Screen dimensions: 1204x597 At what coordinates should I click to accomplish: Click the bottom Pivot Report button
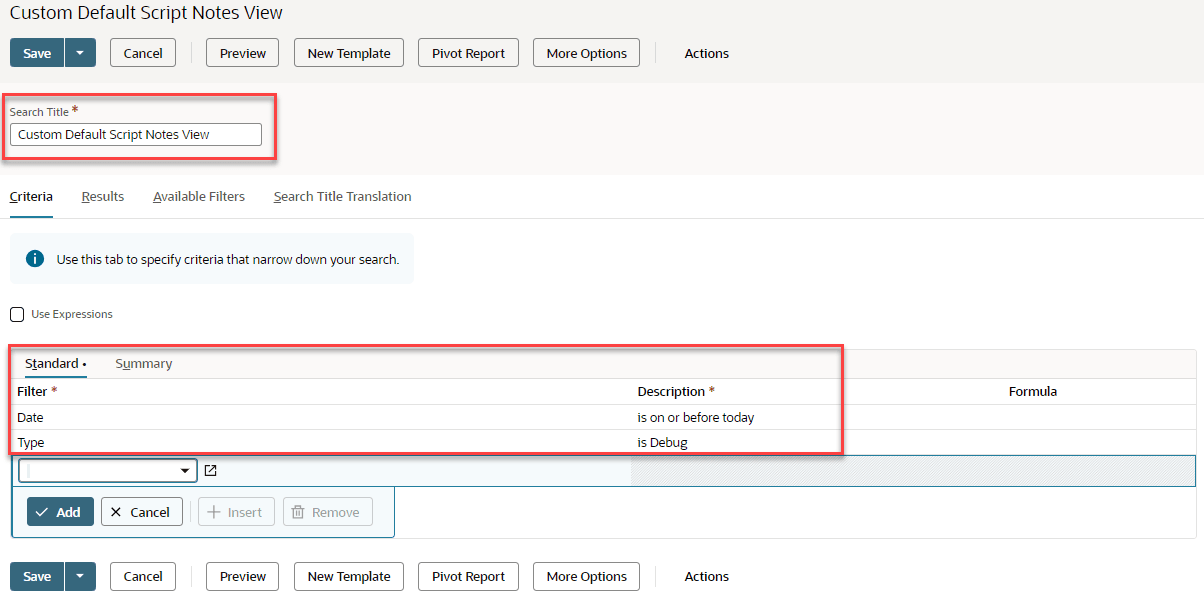[x=469, y=576]
